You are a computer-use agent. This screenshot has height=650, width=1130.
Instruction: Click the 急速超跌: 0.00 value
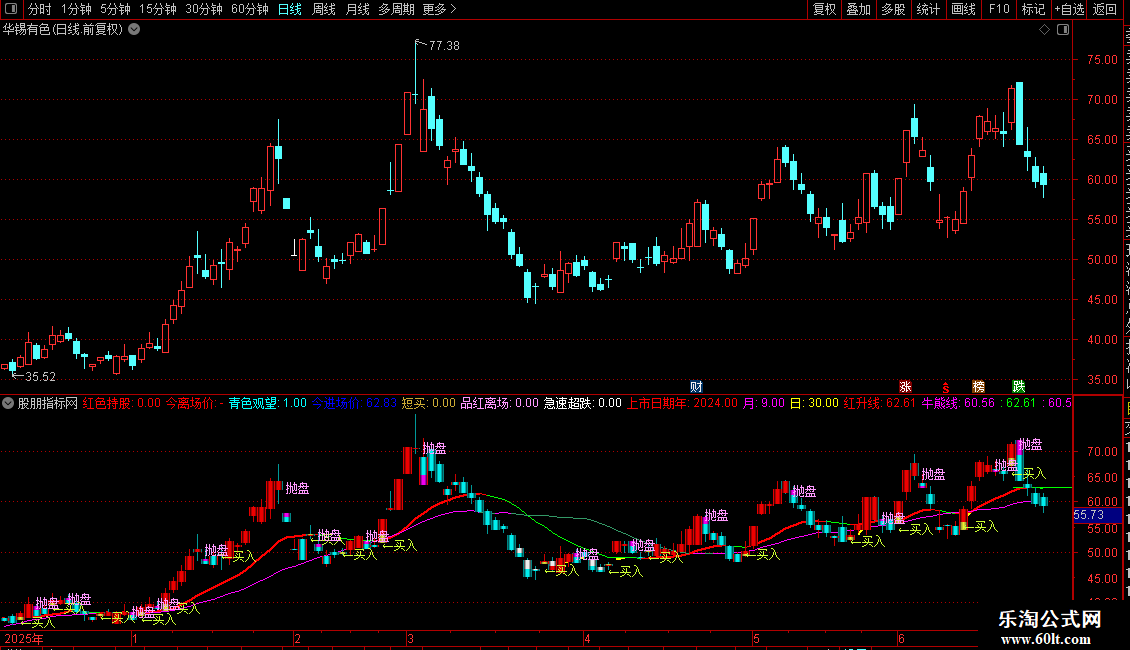pos(582,403)
